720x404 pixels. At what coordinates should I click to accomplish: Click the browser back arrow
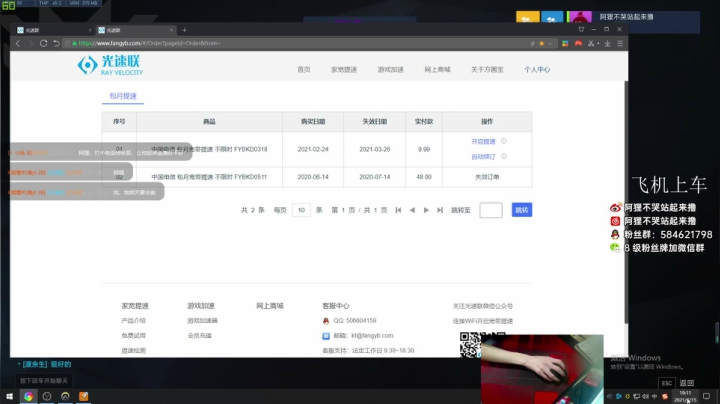(x=18, y=43)
